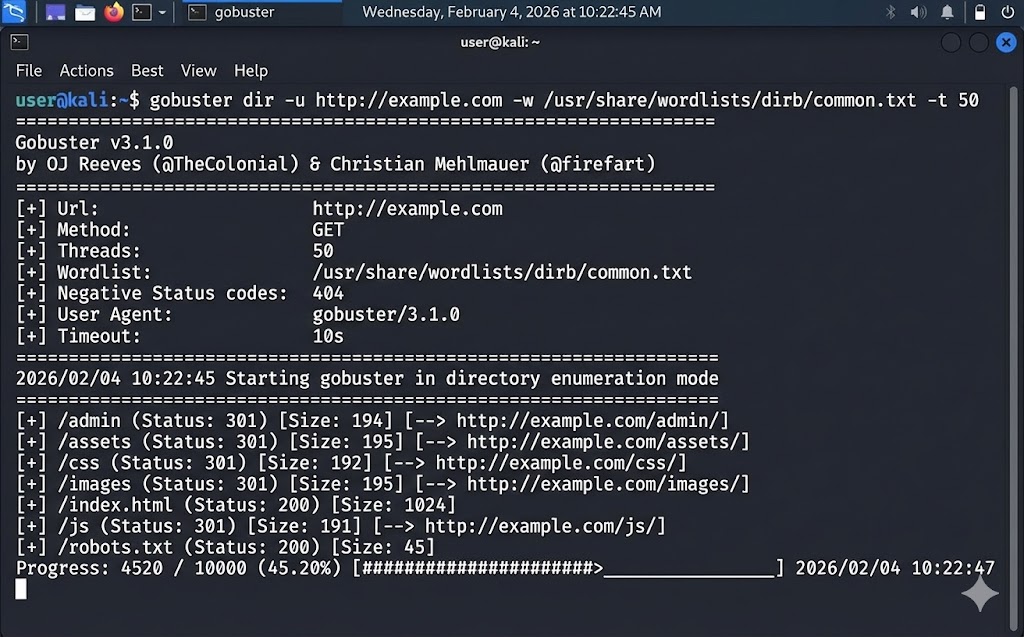1024x637 pixels.
Task: Open the File menu
Action: point(29,71)
